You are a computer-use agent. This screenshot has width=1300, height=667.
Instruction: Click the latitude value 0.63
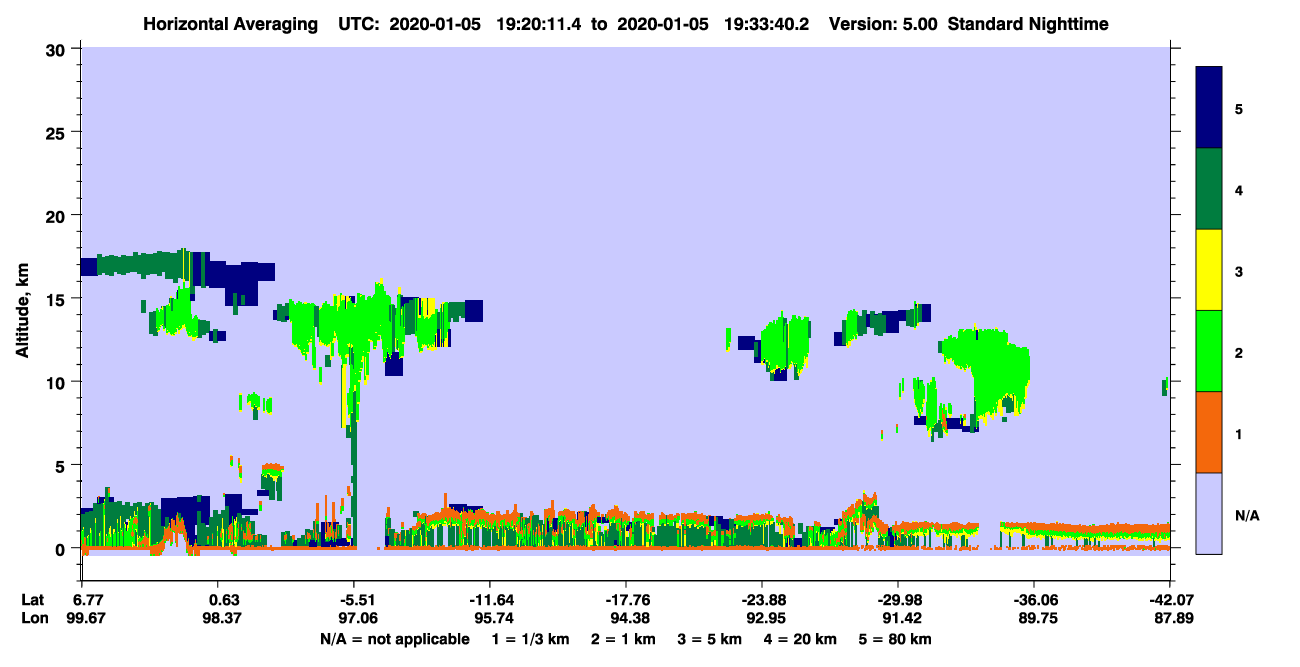coord(224,600)
